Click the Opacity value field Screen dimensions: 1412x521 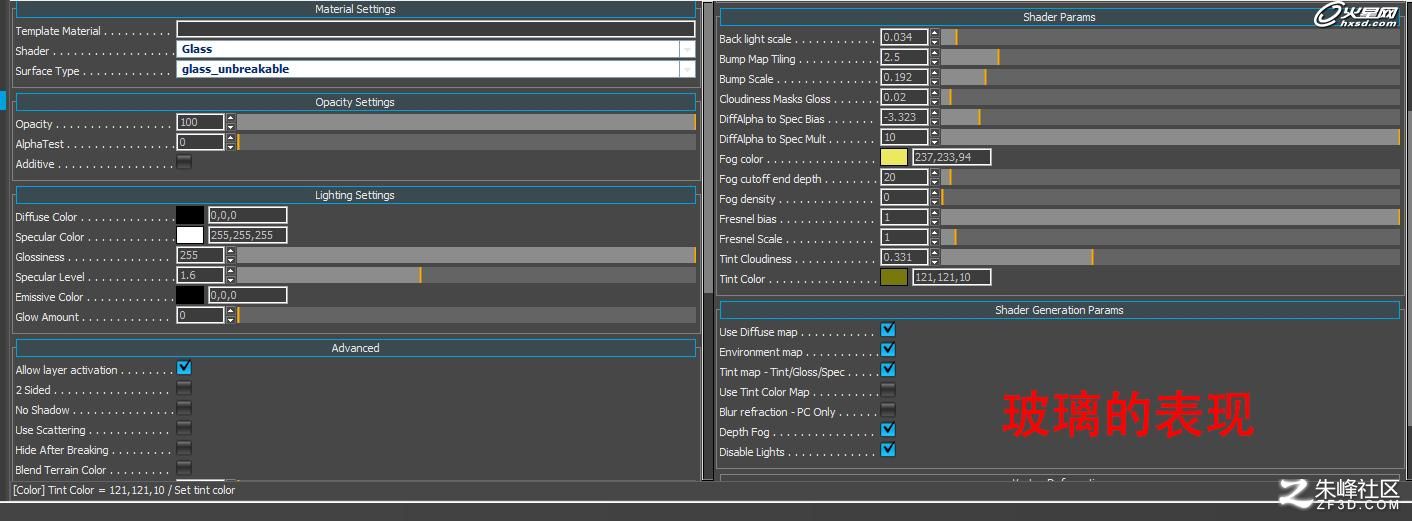click(x=201, y=122)
